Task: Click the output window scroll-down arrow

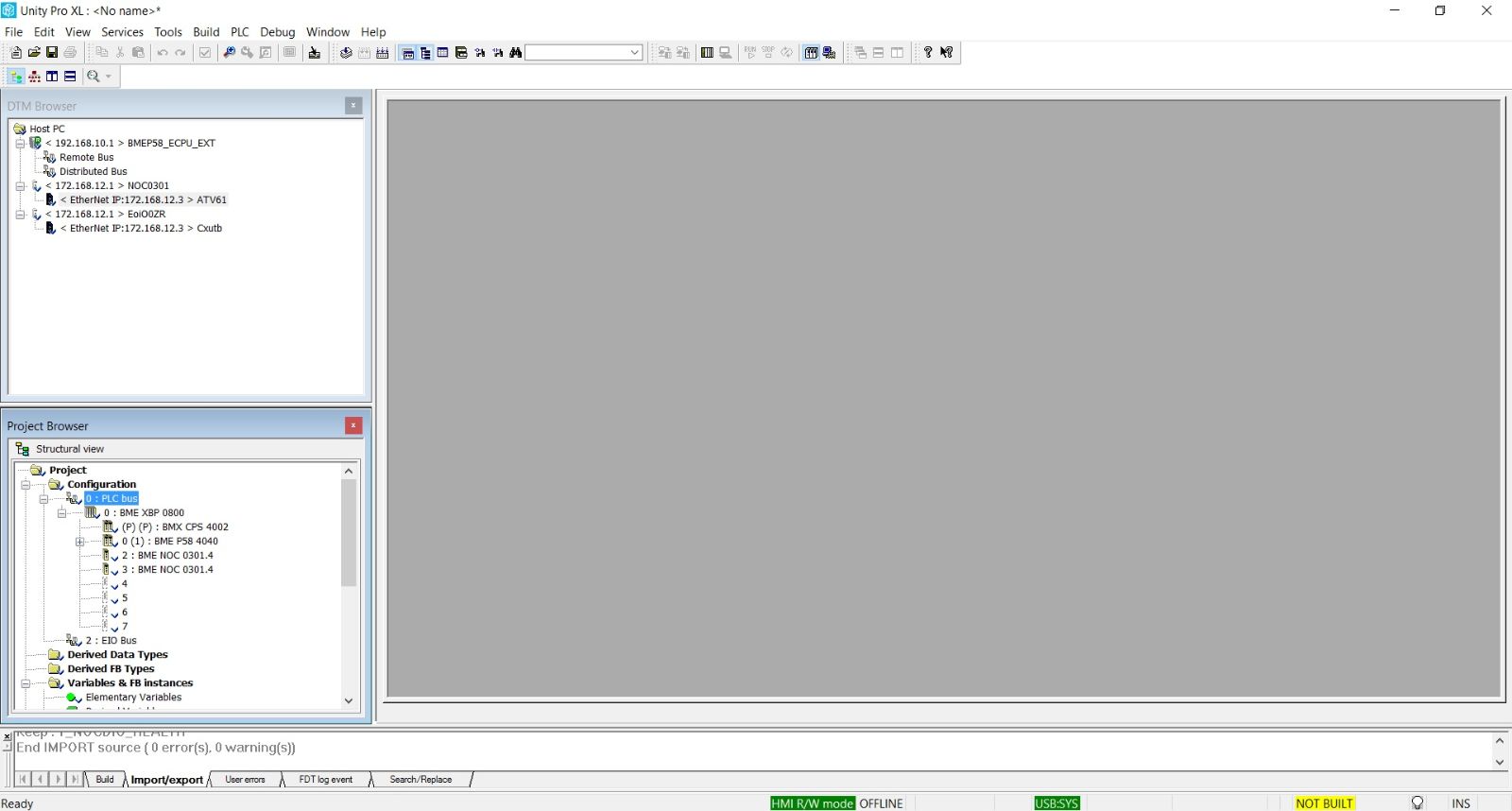Action: point(1500,762)
